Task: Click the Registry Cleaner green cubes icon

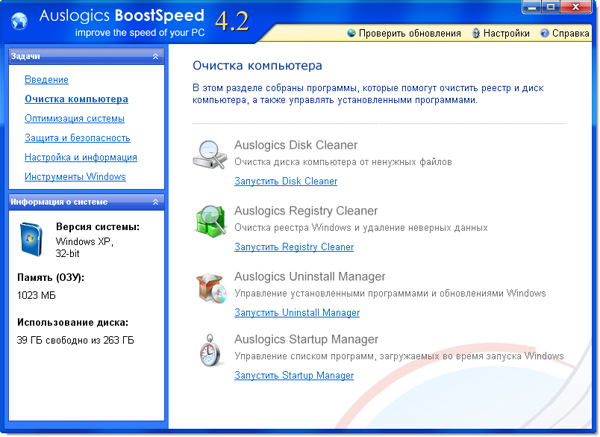Action: pyautogui.click(x=210, y=221)
